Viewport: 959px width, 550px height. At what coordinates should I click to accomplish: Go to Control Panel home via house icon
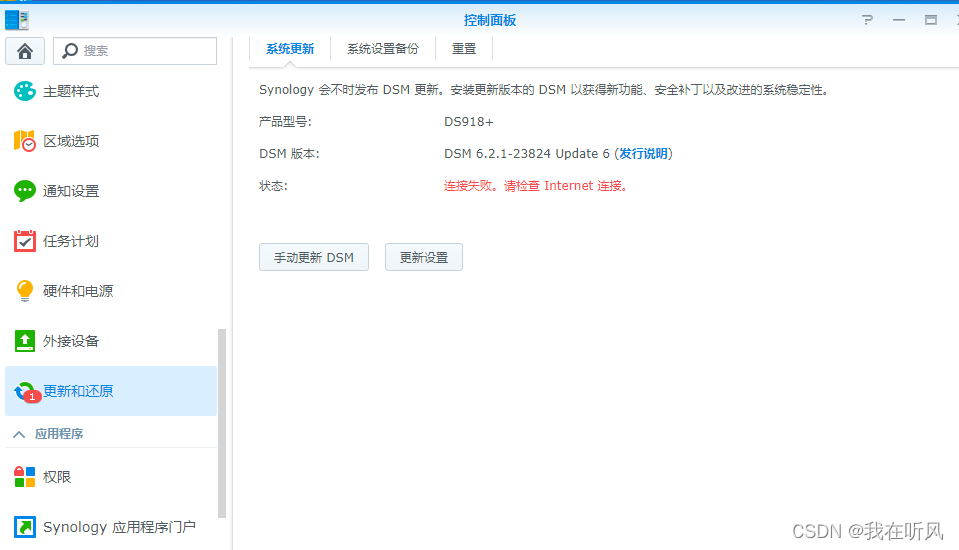pos(25,51)
